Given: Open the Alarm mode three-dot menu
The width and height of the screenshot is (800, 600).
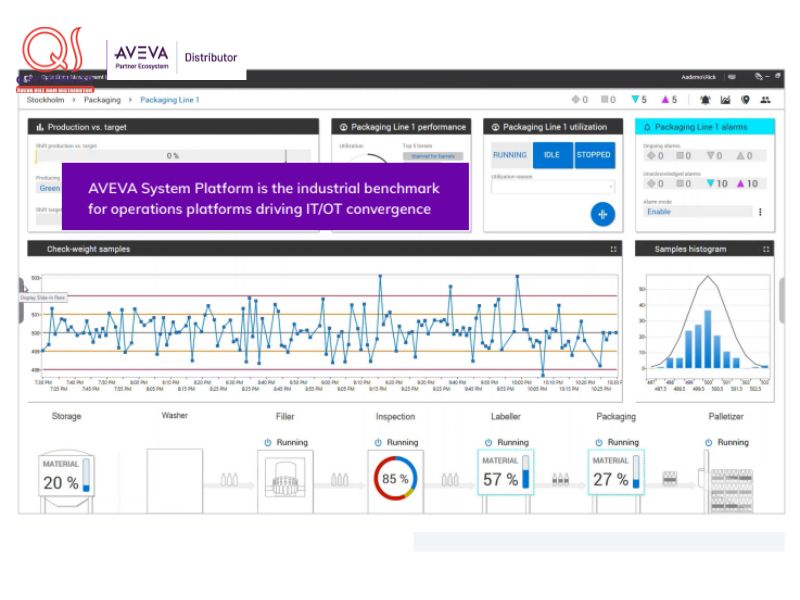Looking at the screenshot, I should point(760,212).
